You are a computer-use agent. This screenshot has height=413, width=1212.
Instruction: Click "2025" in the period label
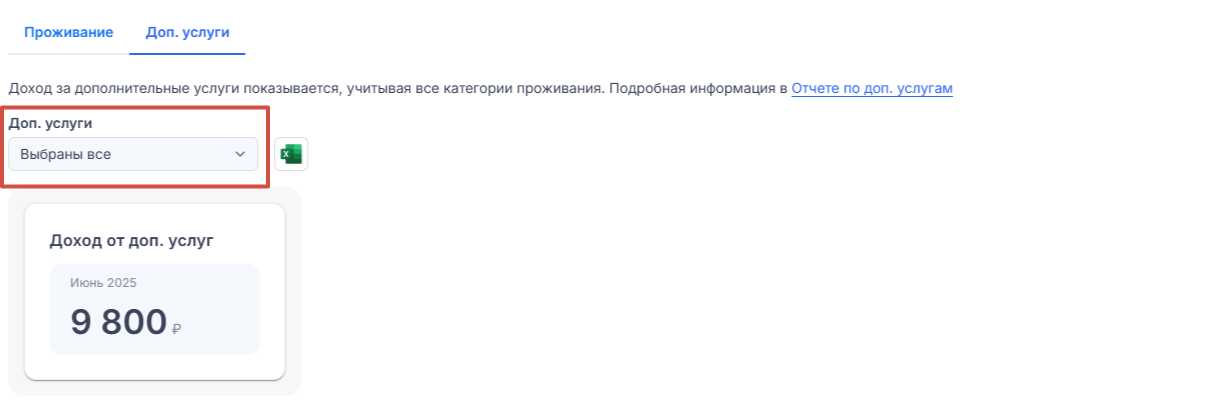click(121, 283)
